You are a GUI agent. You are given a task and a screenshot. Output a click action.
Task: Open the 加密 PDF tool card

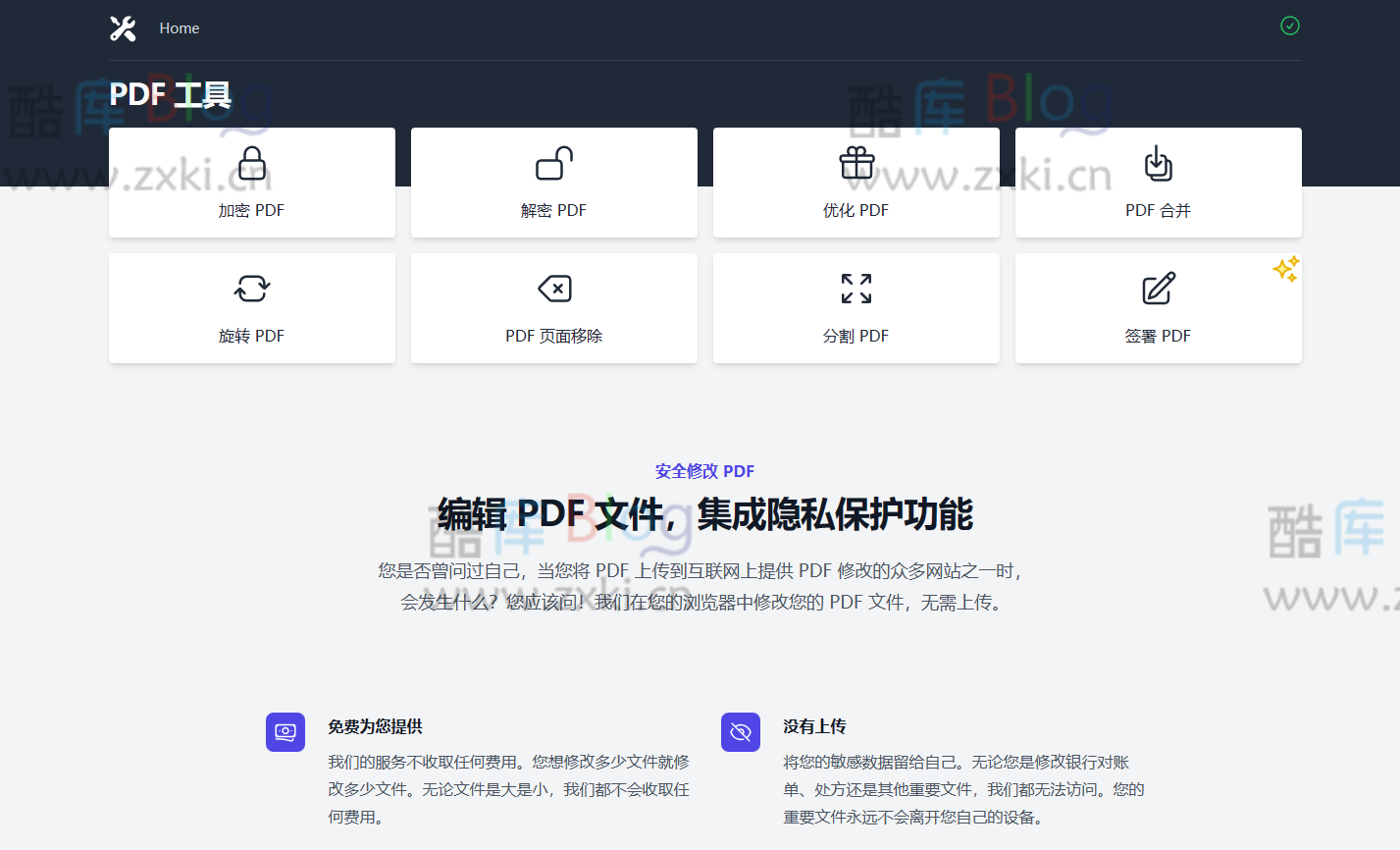(x=251, y=183)
